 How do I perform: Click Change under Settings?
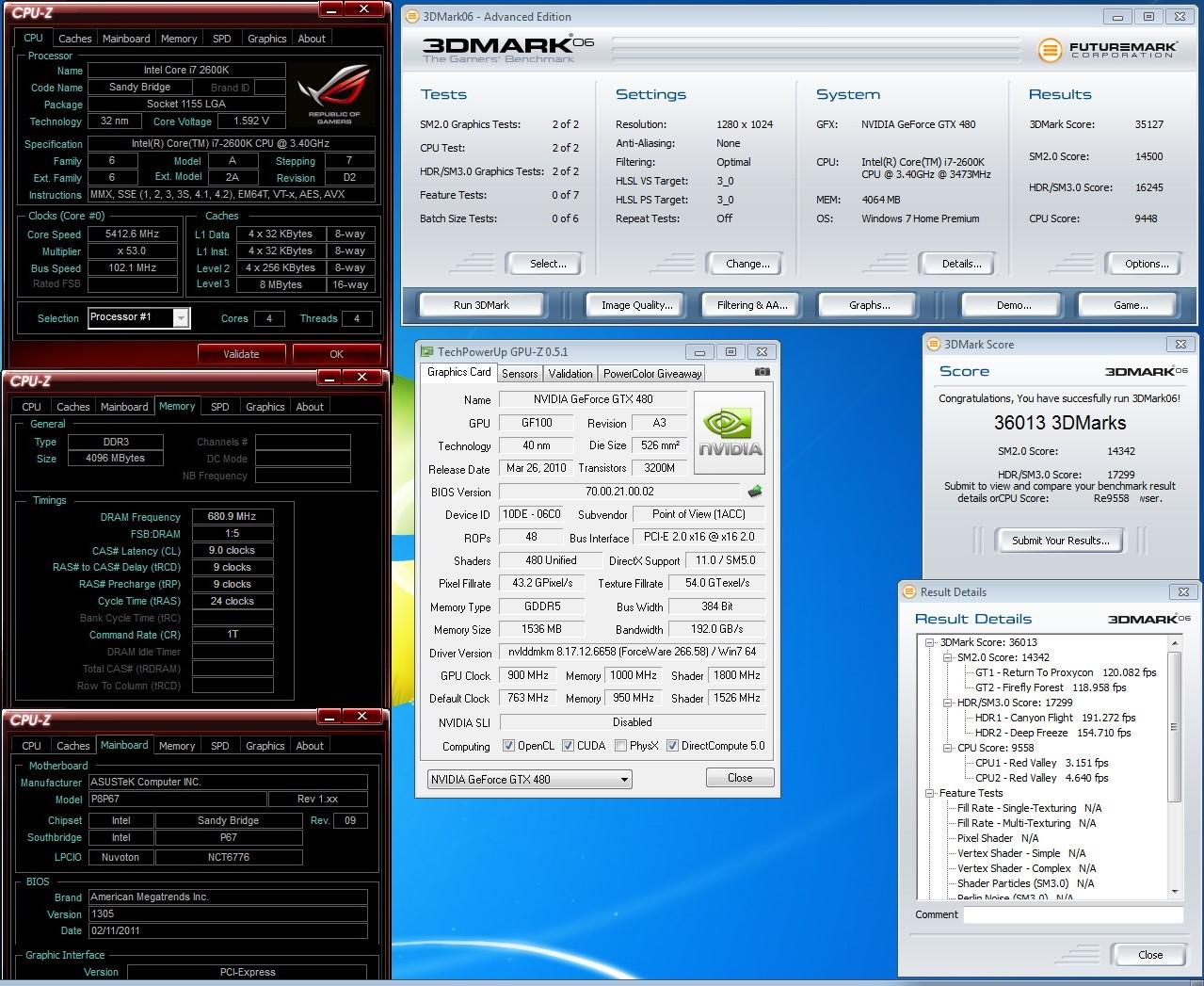point(747,264)
